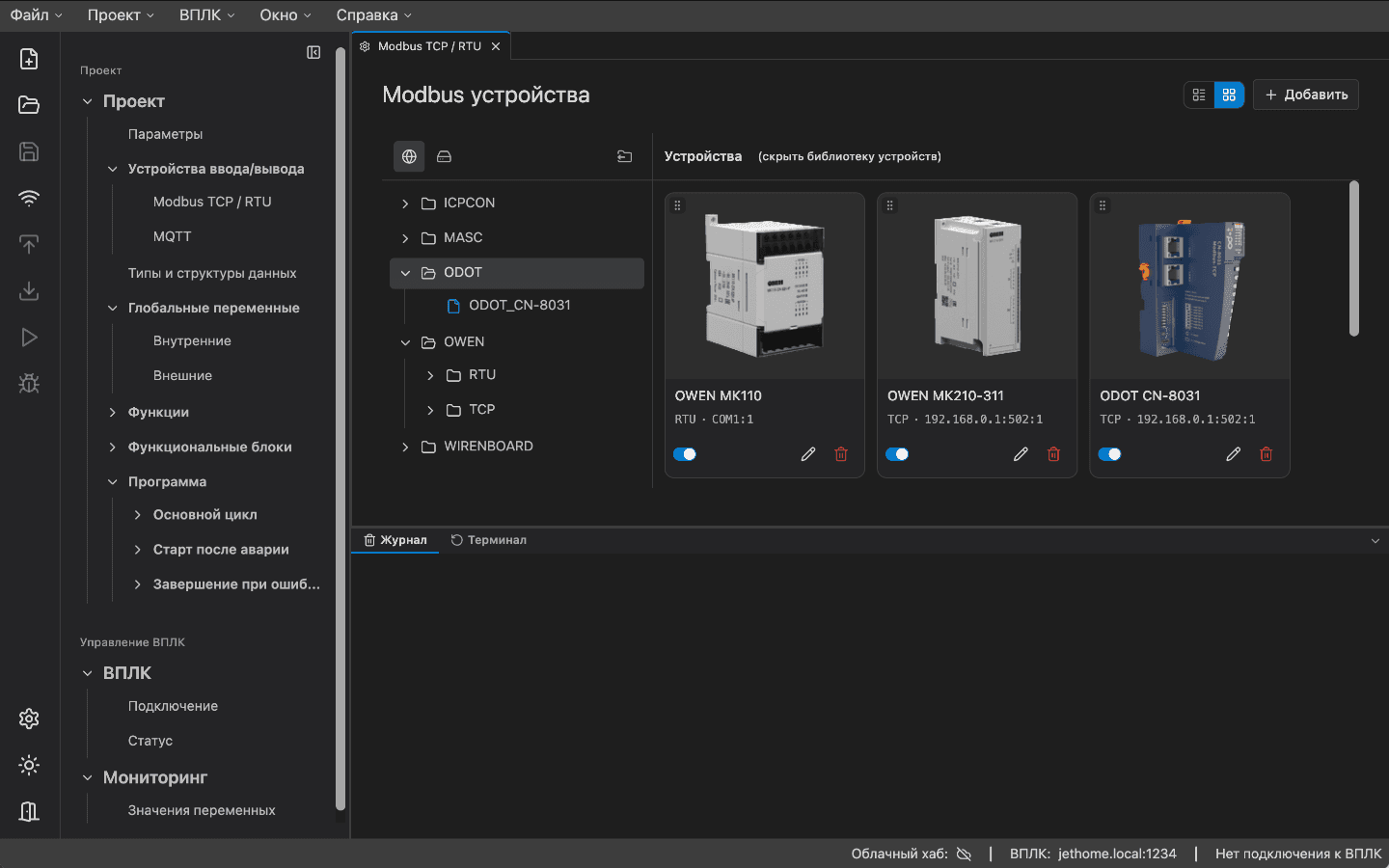The height and width of the screenshot is (868, 1389).
Task: Expand the Функции tree node
Action: 112,412
